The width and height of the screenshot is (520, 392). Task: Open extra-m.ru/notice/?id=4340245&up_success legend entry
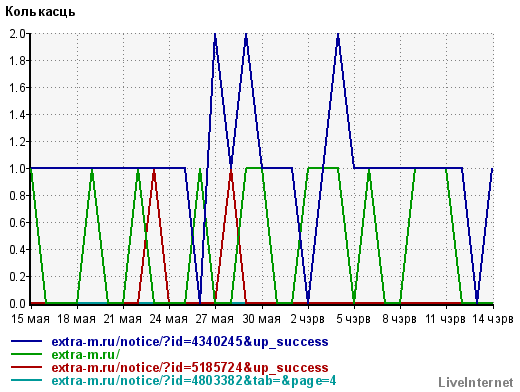pyautogui.click(x=190, y=342)
